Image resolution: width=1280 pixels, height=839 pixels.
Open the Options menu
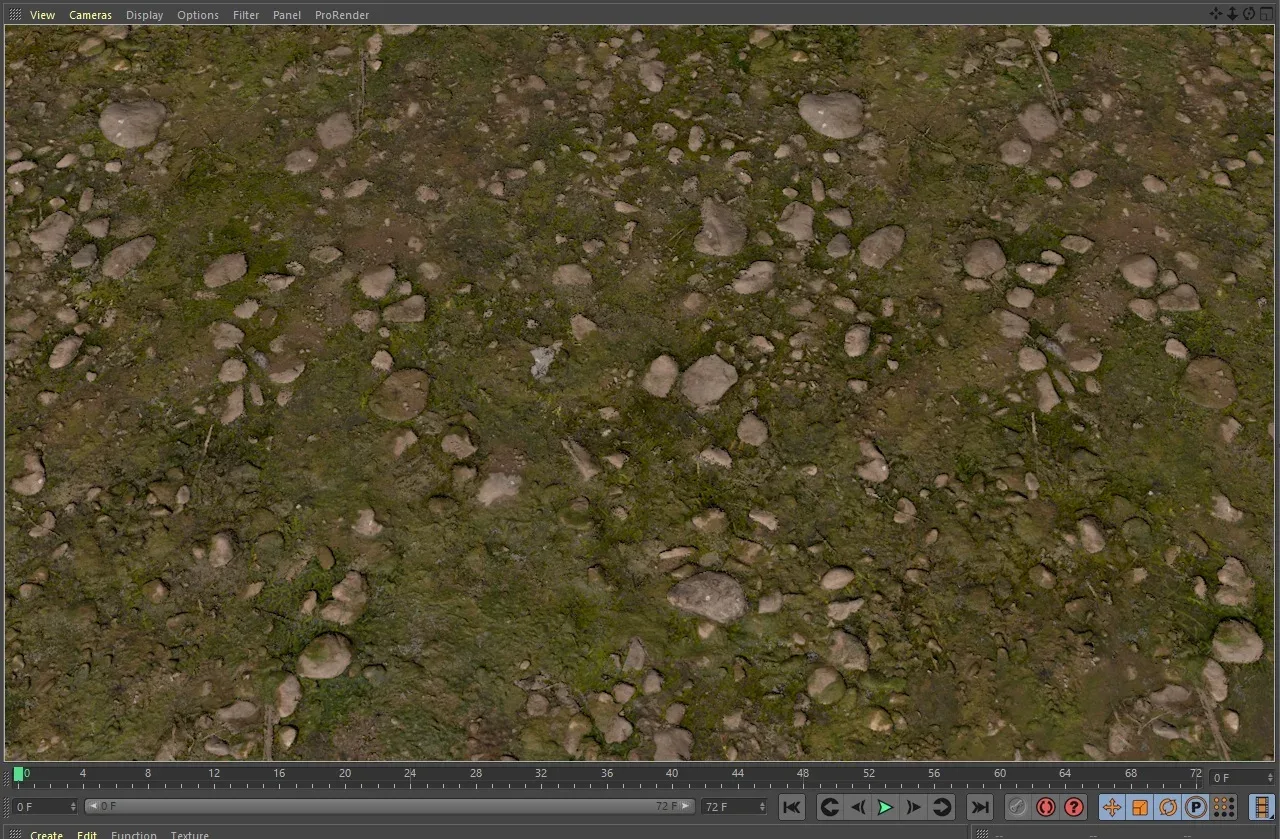point(198,15)
